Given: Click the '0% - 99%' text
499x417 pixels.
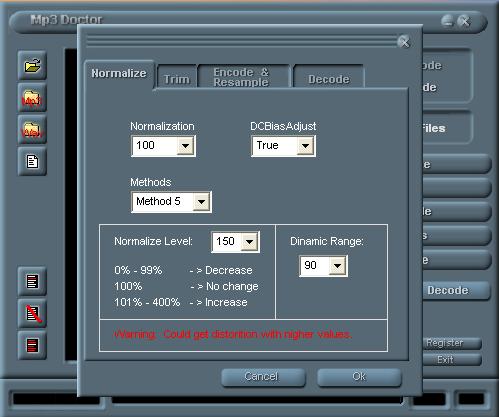Looking at the screenshot, I should click(138, 270).
